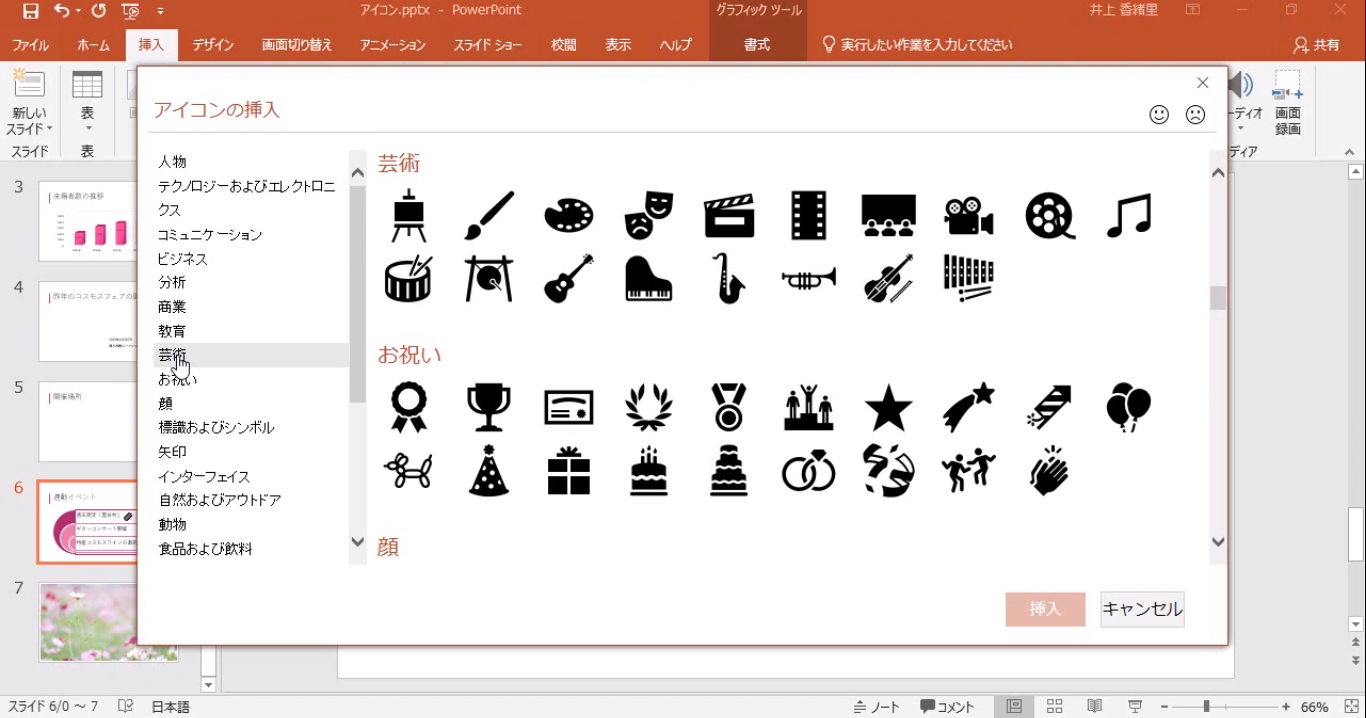Pick the clapperboard icon

pyautogui.click(x=729, y=215)
